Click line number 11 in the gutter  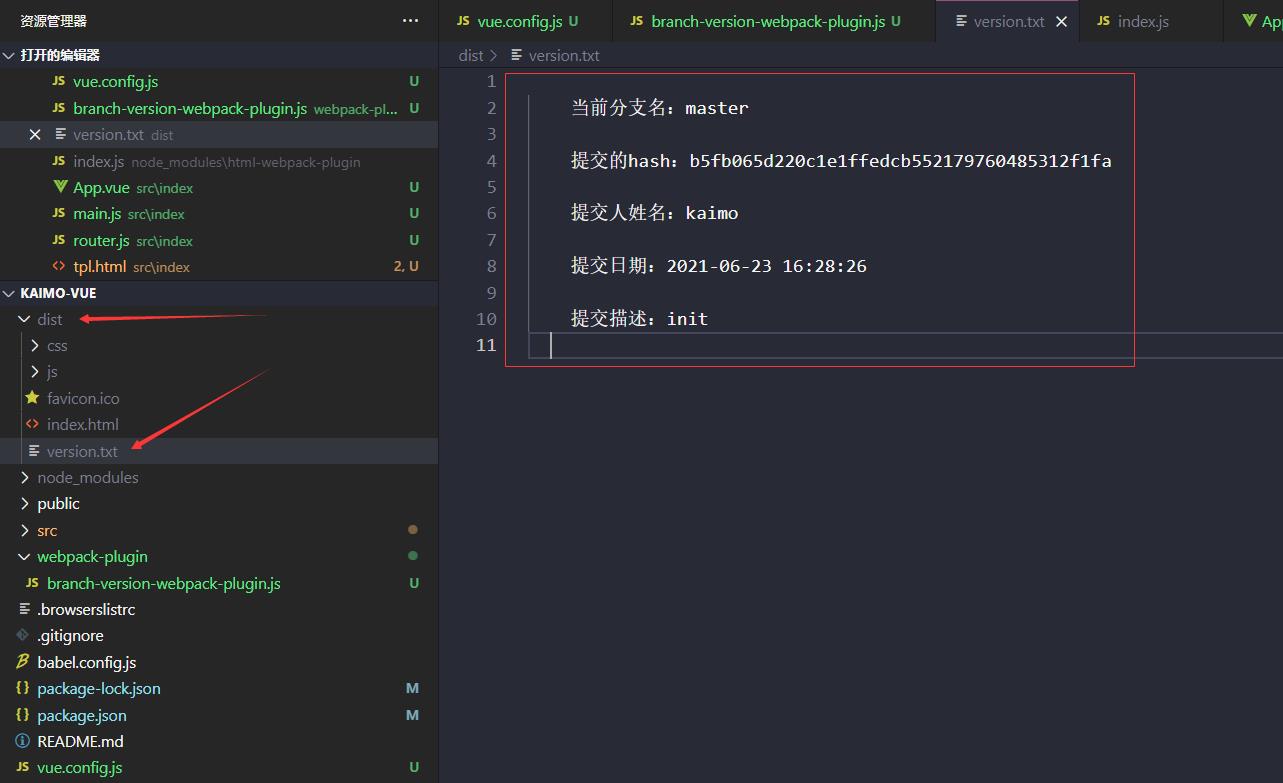point(486,345)
